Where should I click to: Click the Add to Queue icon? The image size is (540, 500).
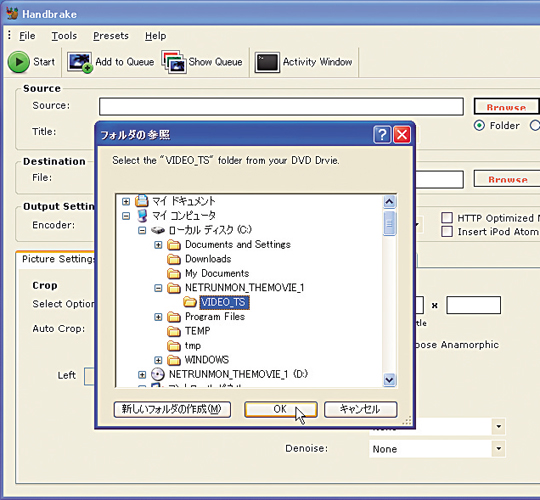click(80, 62)
